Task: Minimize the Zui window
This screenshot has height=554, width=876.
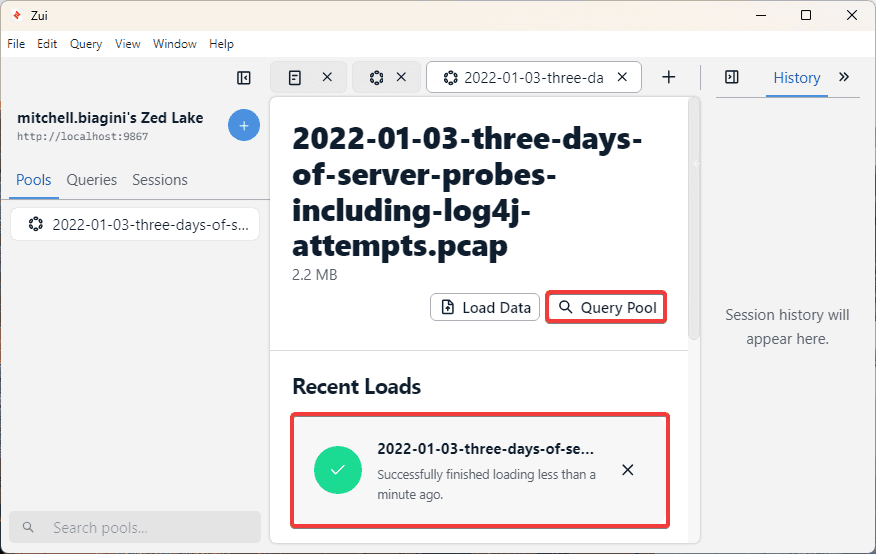Action: click(761, 15)
